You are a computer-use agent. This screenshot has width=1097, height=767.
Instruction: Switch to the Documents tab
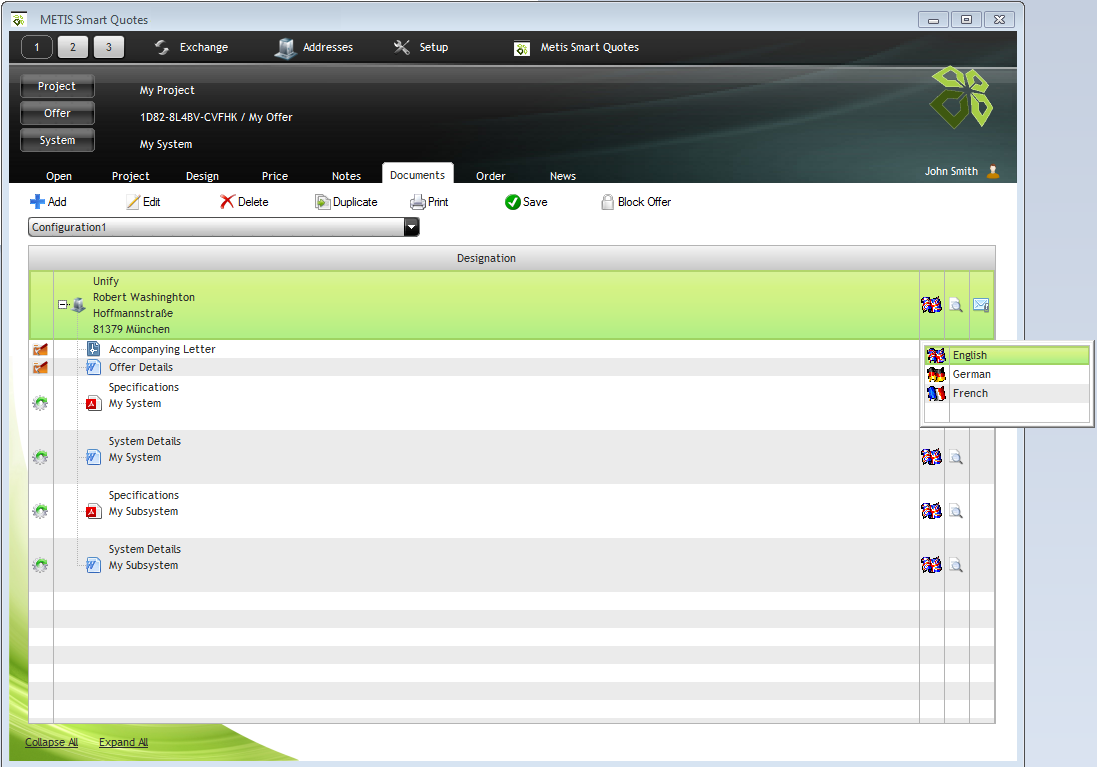(418, 174)
